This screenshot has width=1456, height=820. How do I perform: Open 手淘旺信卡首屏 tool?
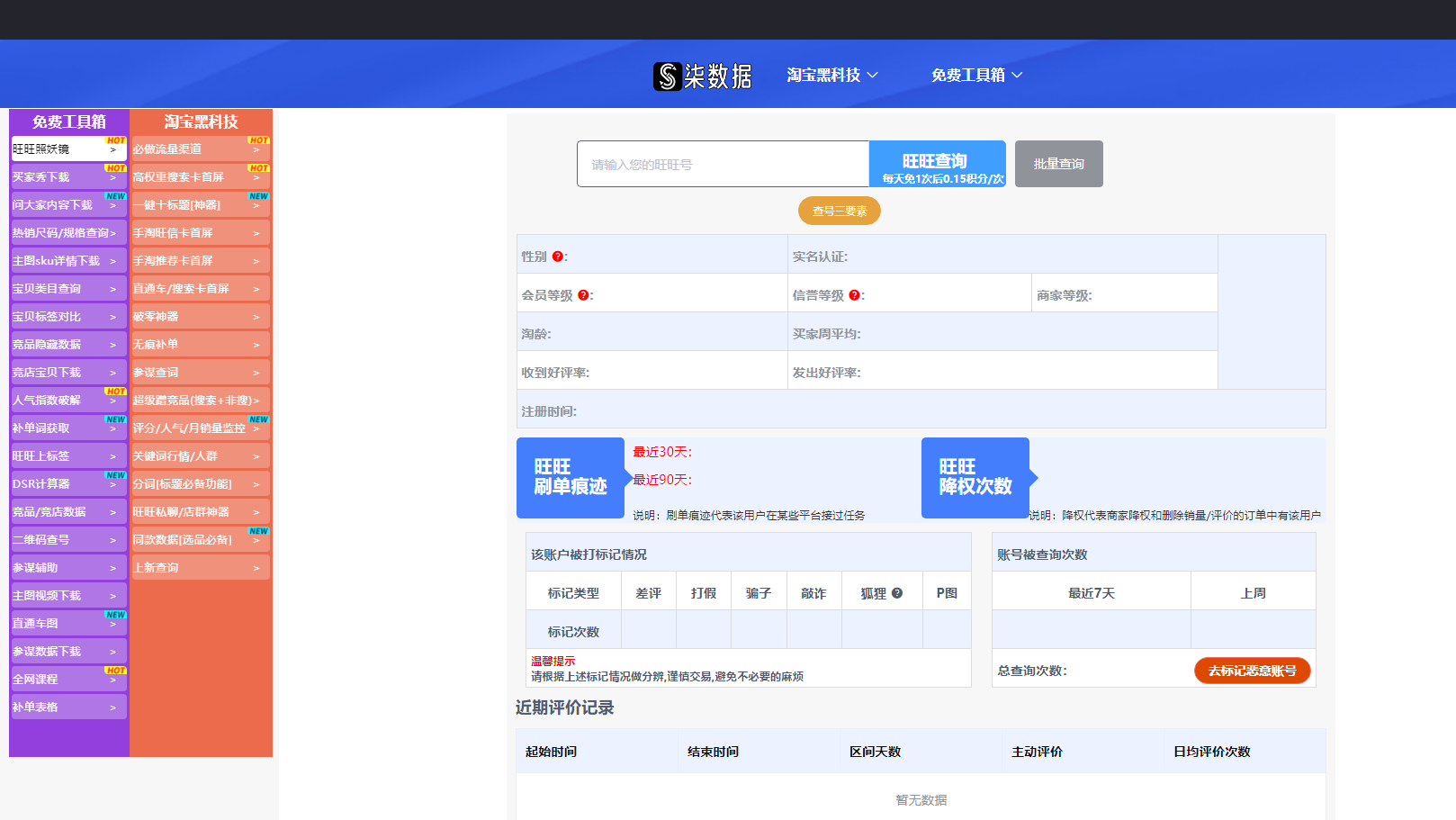click(201, 232)
